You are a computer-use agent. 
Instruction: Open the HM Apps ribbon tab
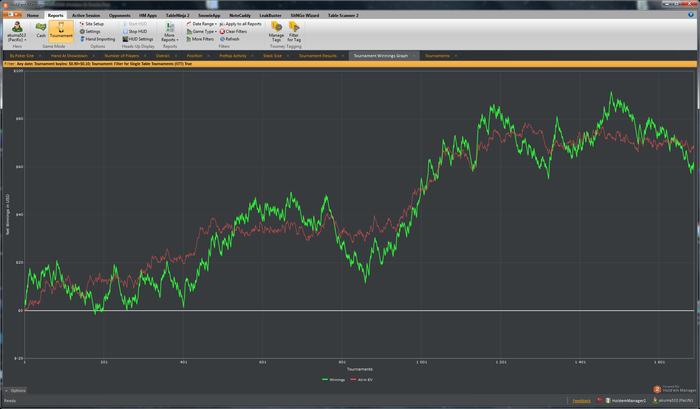point(148,15)
